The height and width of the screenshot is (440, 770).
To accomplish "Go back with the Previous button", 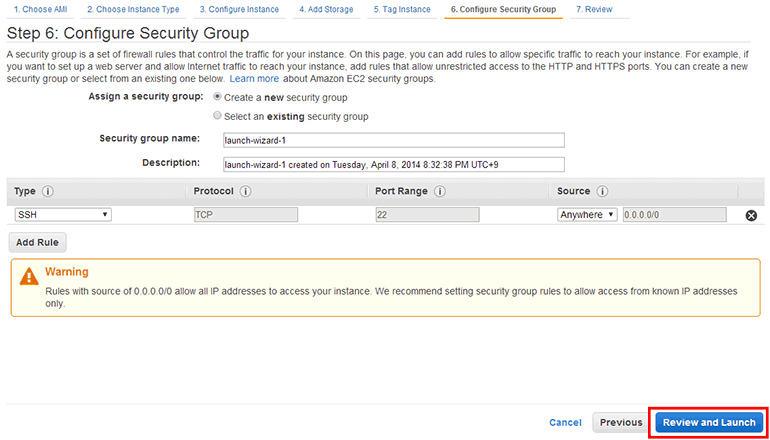I will [621, 422].
